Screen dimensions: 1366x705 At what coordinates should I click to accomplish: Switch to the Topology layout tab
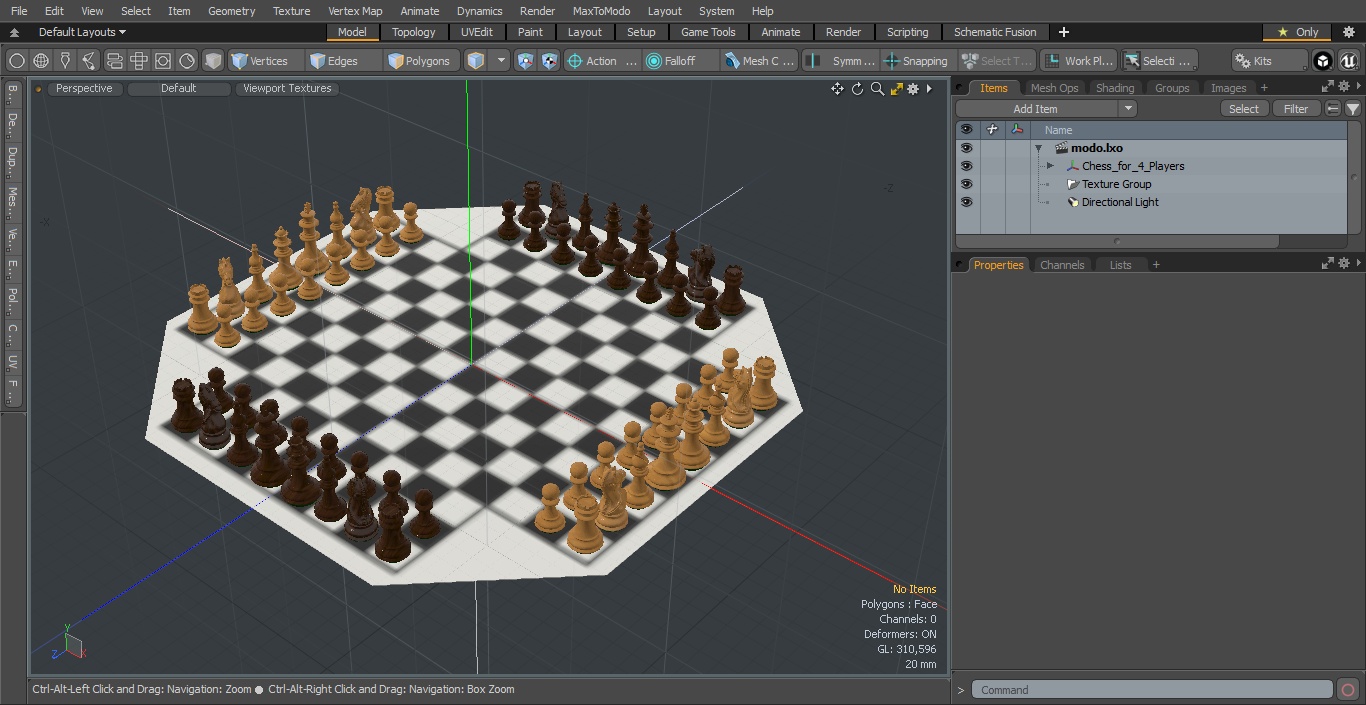point(414,32)
